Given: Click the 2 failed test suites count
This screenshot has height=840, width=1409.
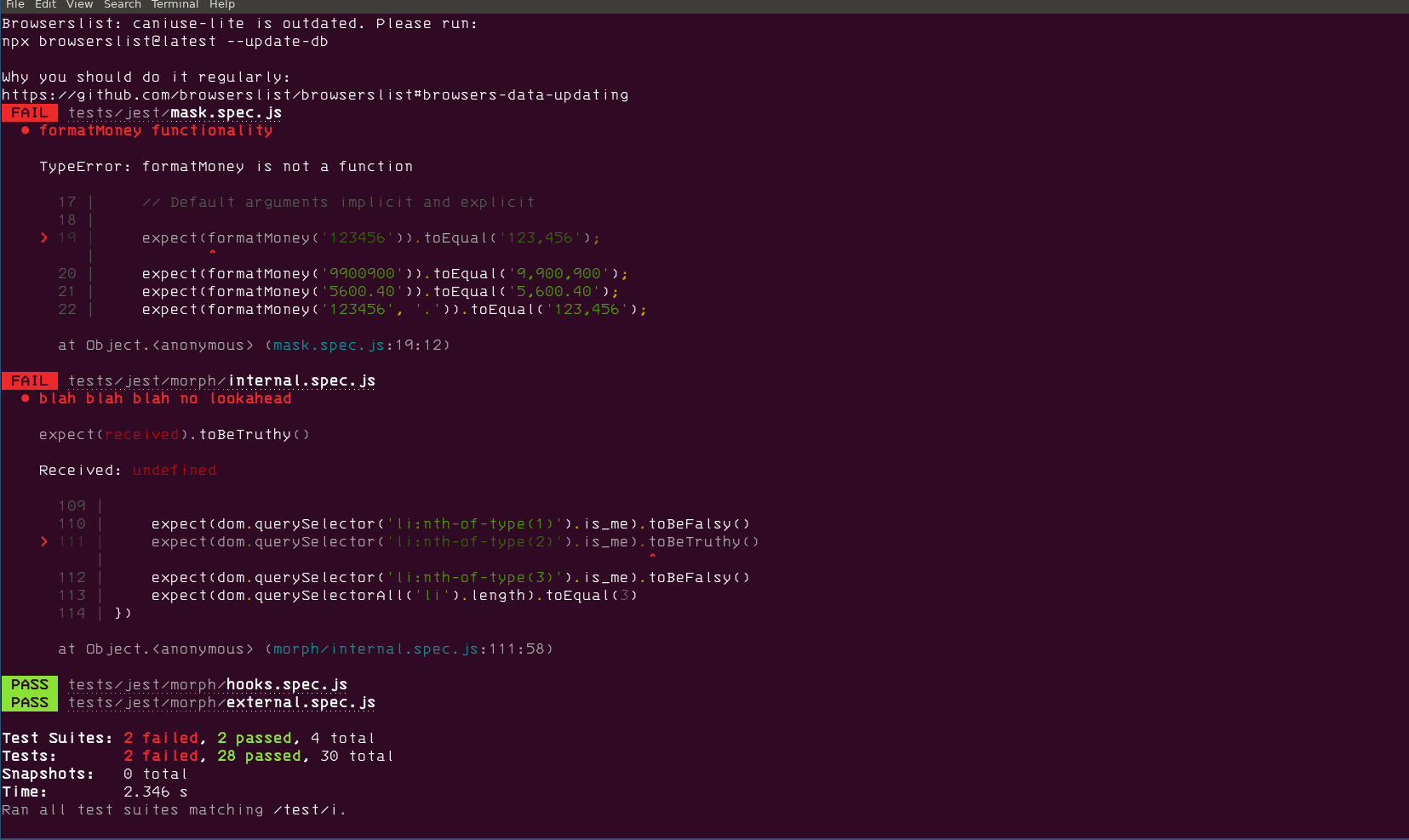Looking at the screenshot, I should 161,737.
